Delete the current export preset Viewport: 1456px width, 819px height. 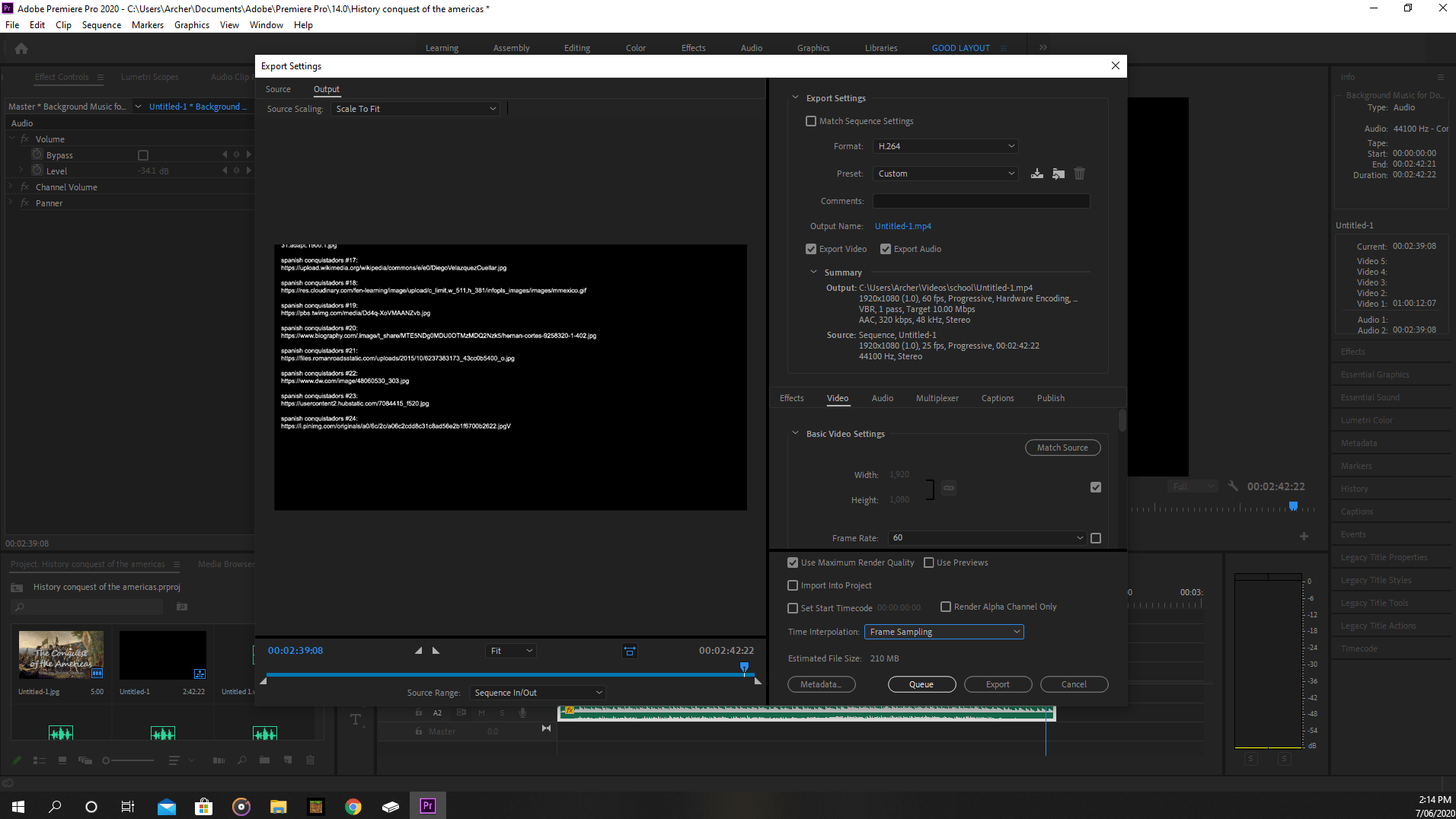[1079, 173]
